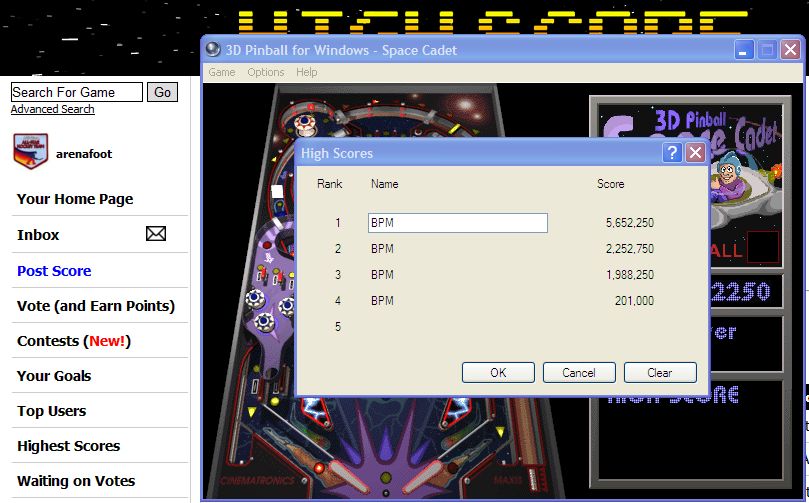Click the Rank column header
The image size is (809, 503).
point(330,184)
